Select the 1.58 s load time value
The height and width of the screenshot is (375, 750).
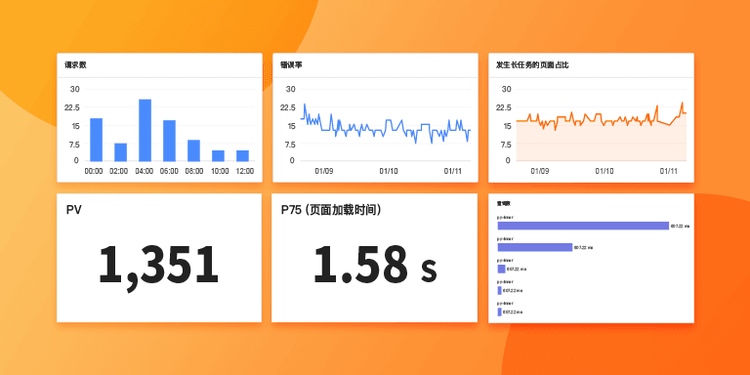point(375,264)
